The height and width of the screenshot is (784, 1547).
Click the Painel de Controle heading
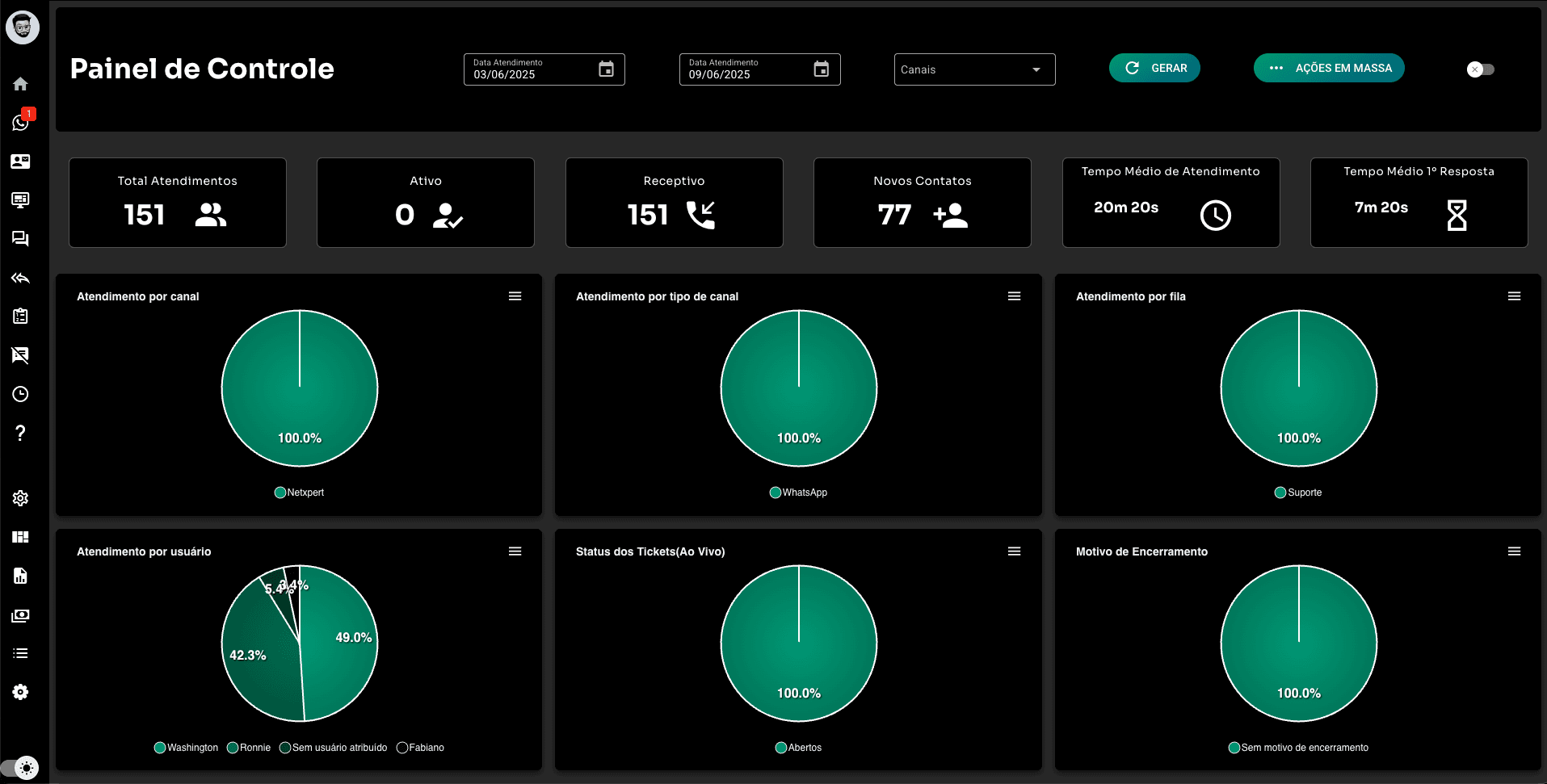tap(202, 69)
